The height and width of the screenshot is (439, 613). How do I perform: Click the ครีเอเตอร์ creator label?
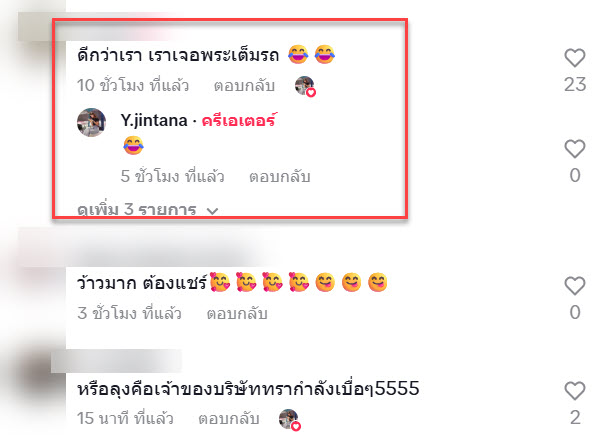(x=239, y=120)
